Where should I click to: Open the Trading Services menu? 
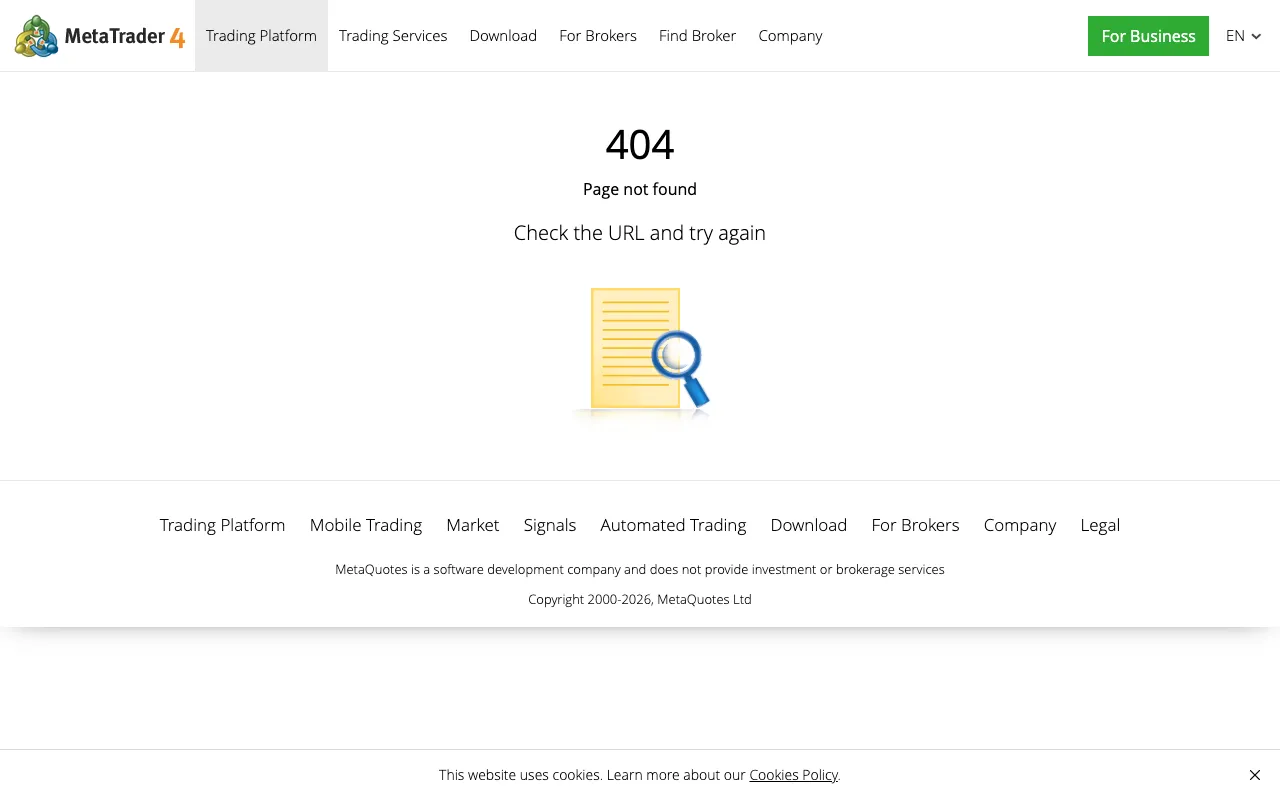pyautogui.click(x=393, y=35)
